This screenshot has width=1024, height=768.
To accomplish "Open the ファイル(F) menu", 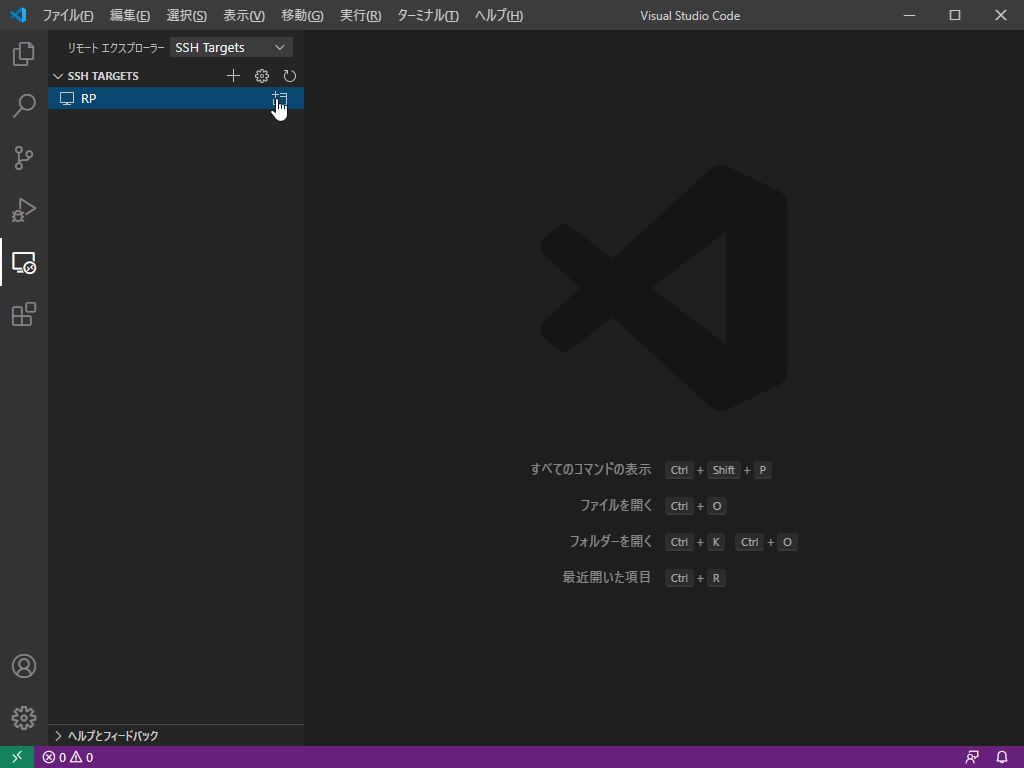I will point(68,15).
